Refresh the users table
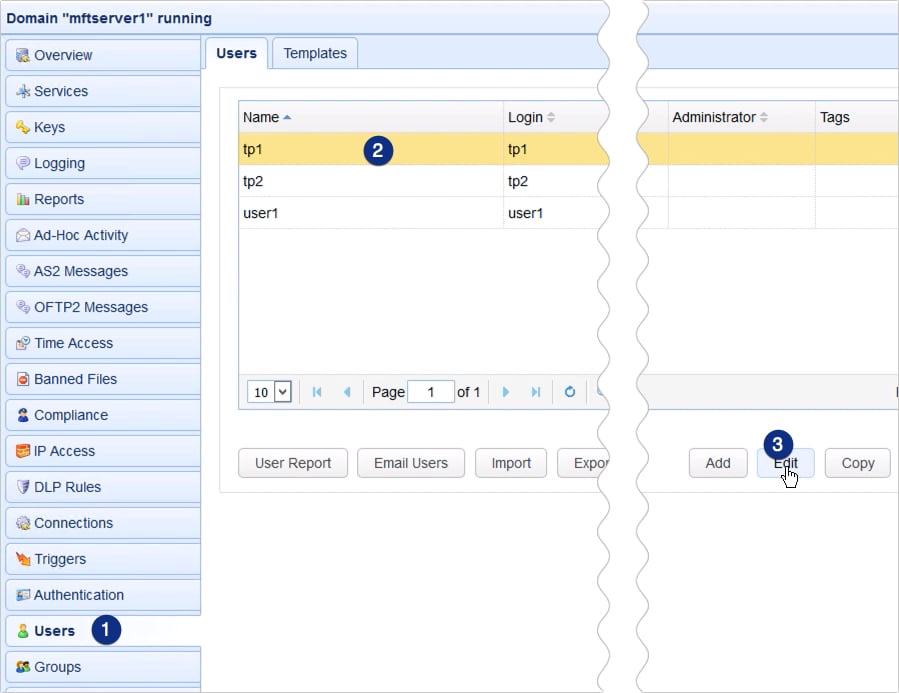Screen dimensions: 899x693 [569, 392]
